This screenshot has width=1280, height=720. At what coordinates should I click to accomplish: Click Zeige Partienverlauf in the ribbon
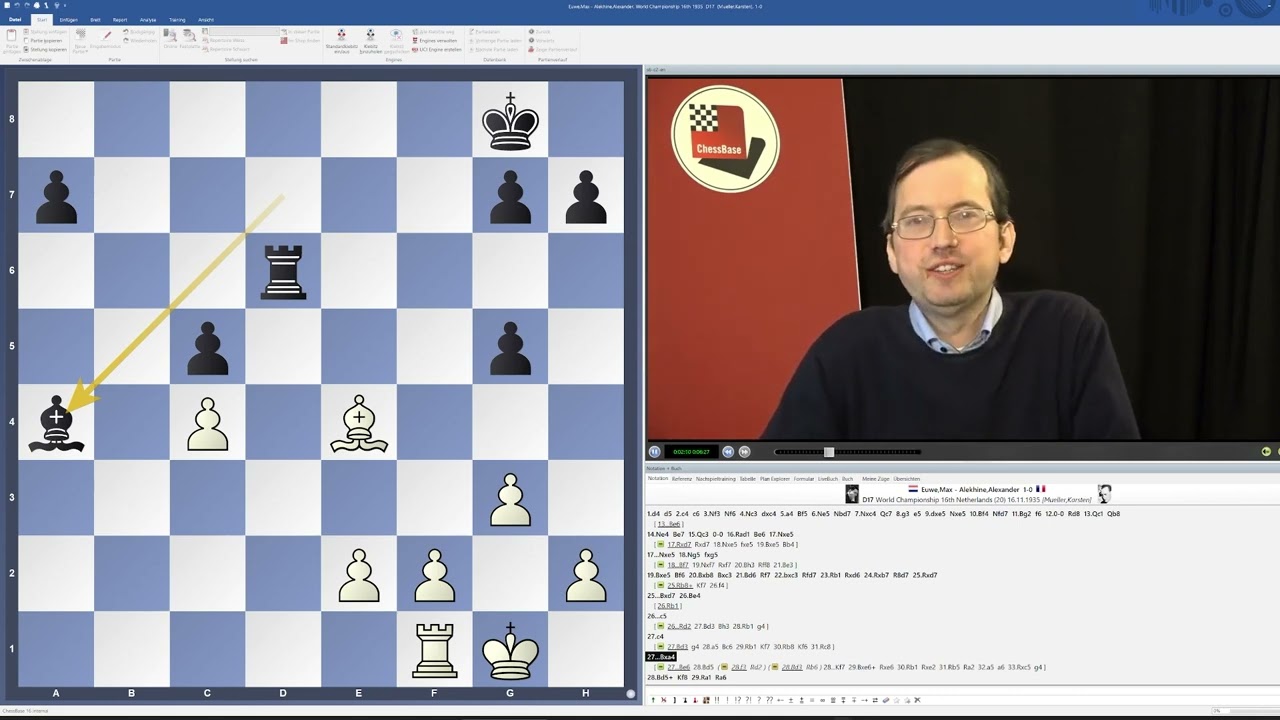point(552,49)
